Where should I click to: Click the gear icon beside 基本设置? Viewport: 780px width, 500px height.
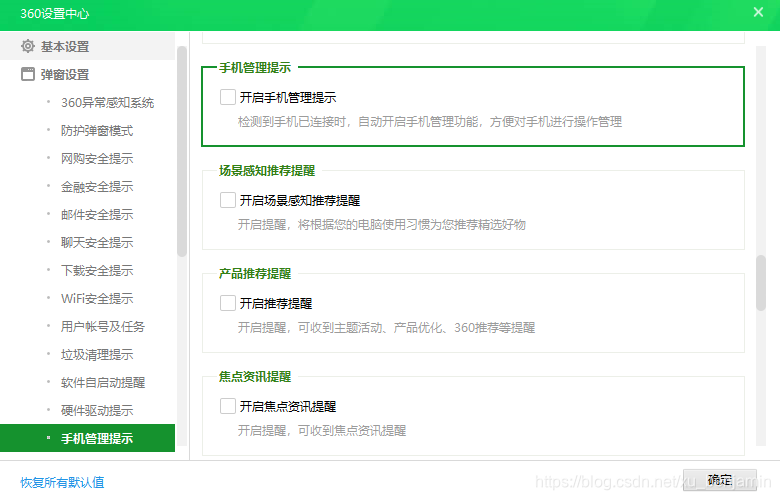pos(28,46)
